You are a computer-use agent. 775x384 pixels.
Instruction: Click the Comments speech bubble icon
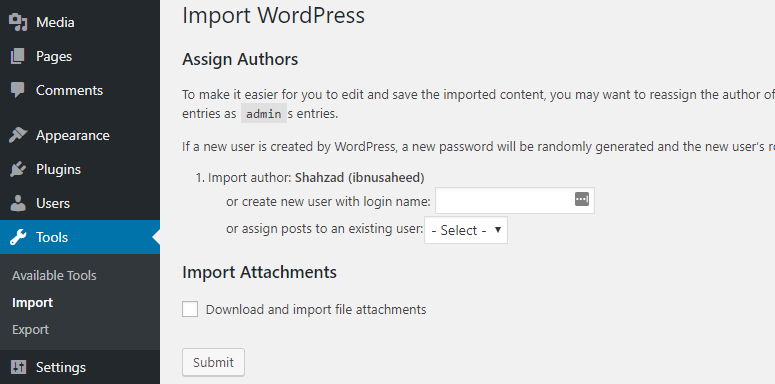click(18, 90)
